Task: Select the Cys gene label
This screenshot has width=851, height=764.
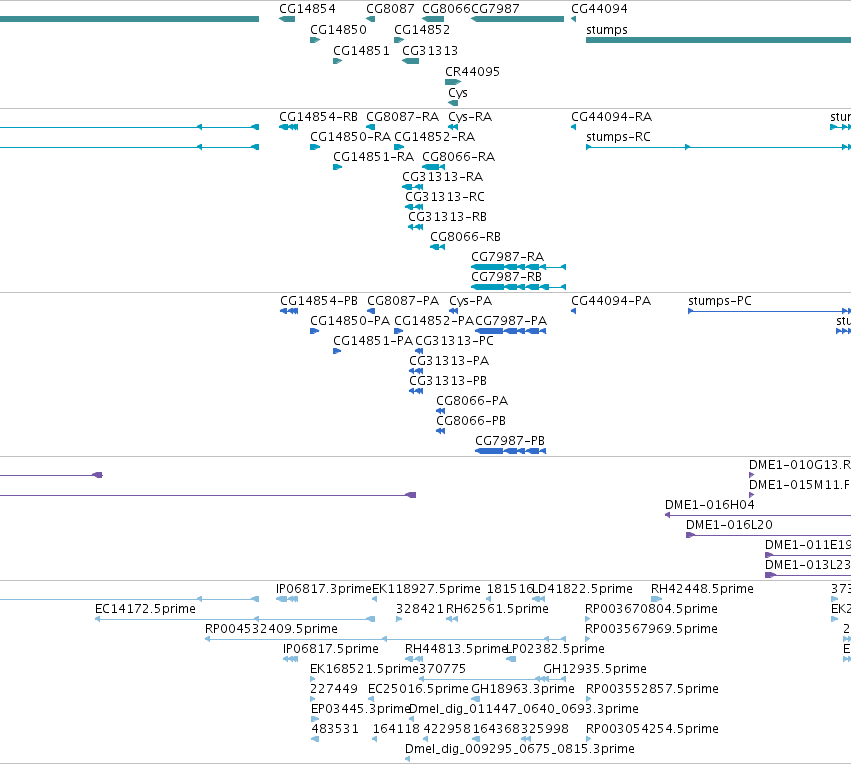Action: coord(458,93)
